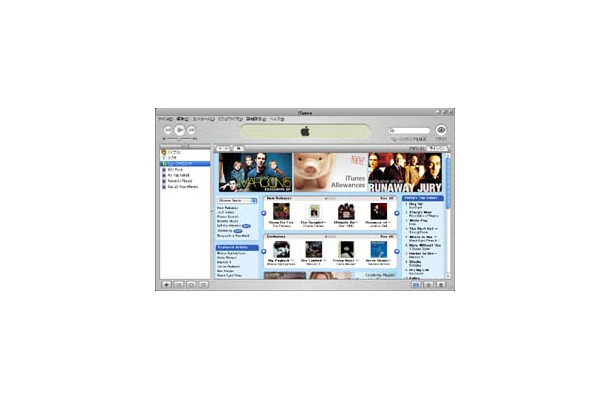Click top song Stacy's Mom

(x=420, y=212)
